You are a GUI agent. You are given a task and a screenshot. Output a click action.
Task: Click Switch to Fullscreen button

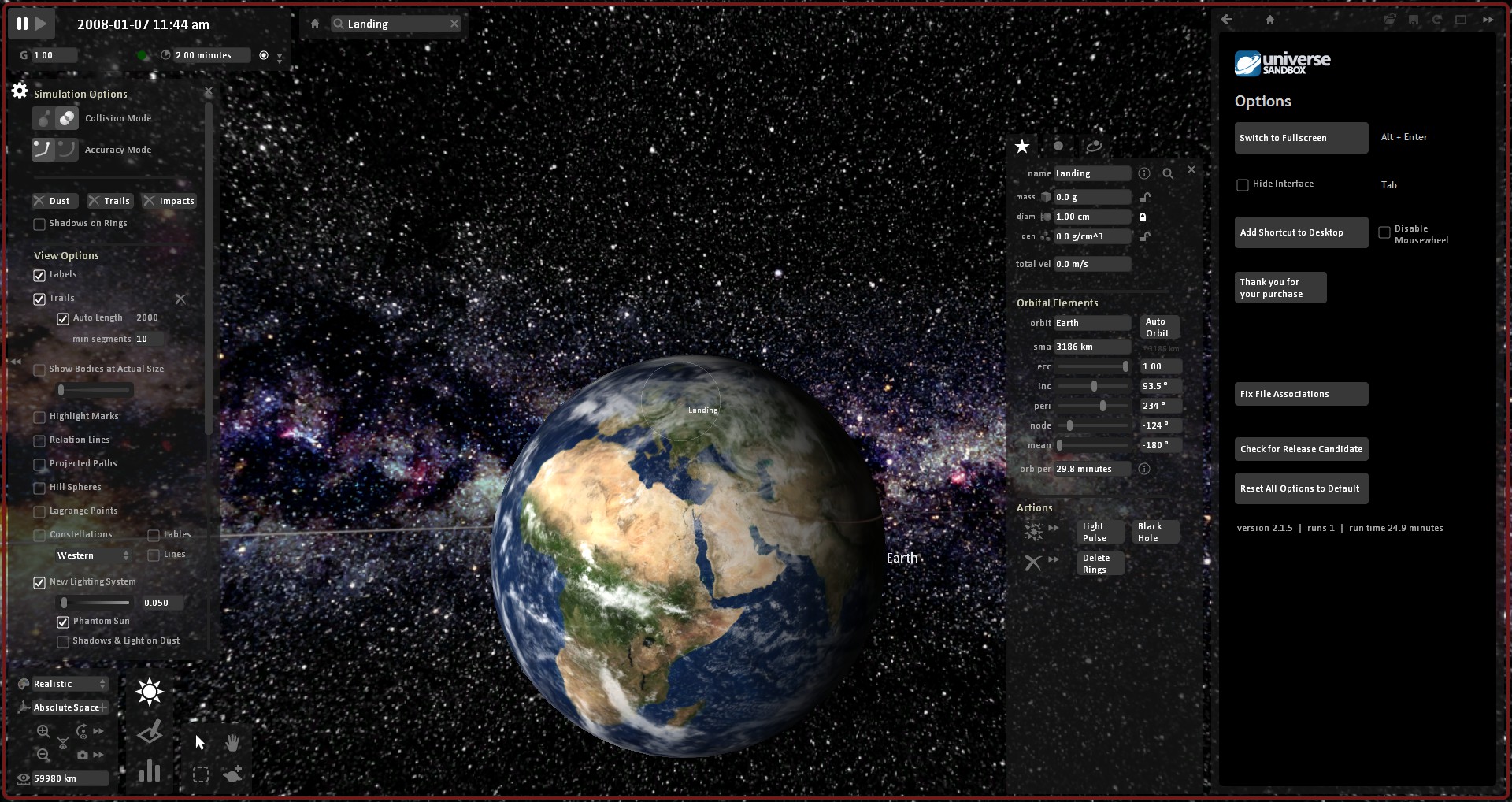[x=1301, y=138]
